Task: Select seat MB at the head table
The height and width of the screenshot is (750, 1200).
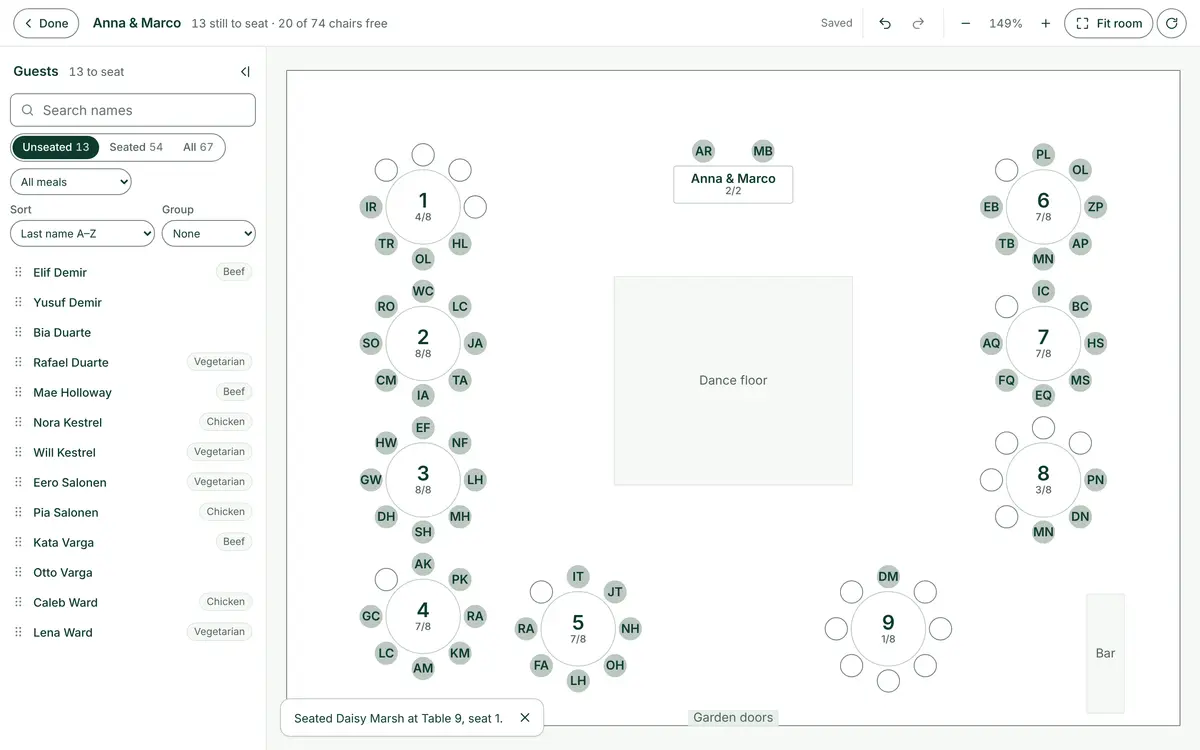Action: (x=763, y=151)
